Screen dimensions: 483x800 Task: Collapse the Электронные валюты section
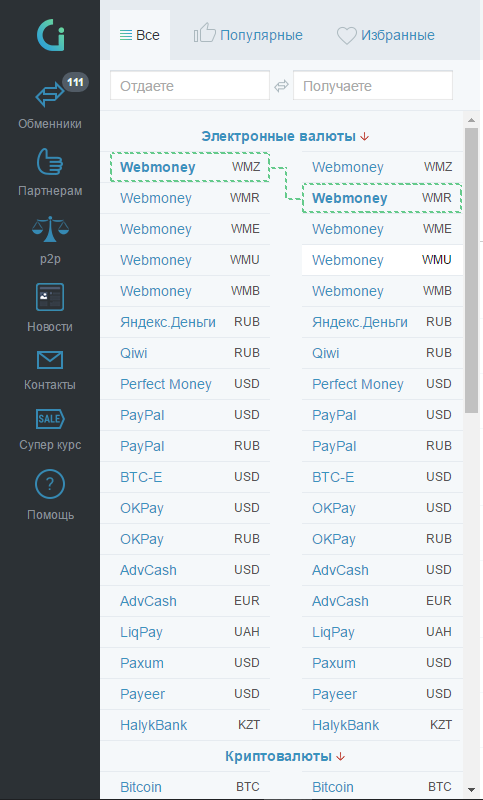(x=285, y=136)
